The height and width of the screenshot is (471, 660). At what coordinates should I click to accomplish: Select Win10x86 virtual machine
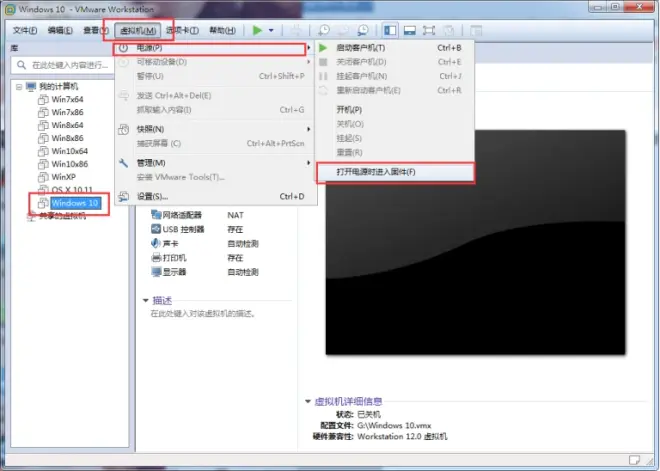tap(69, 164)
